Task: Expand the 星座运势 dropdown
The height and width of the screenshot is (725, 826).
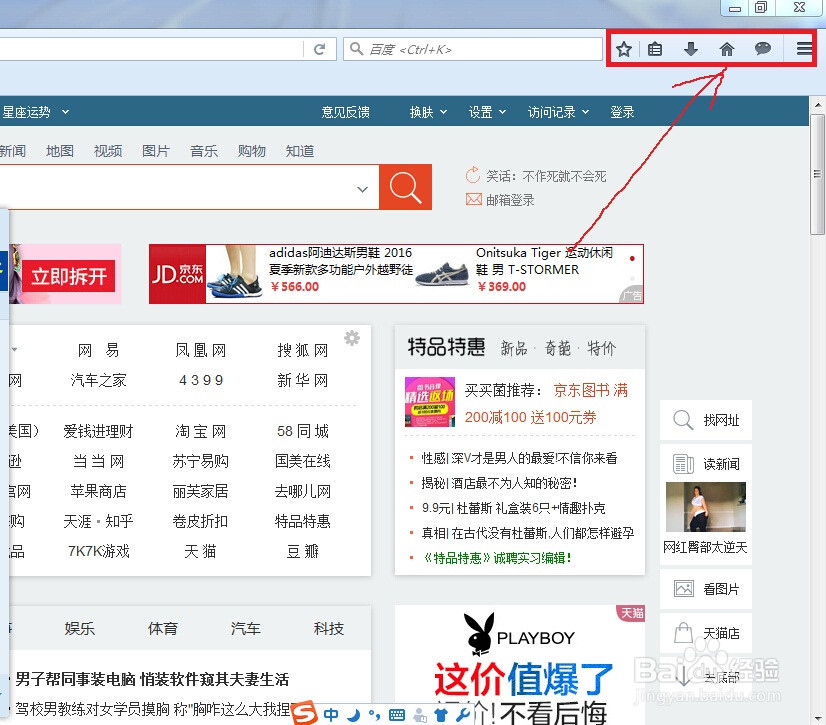Action: 65,112
